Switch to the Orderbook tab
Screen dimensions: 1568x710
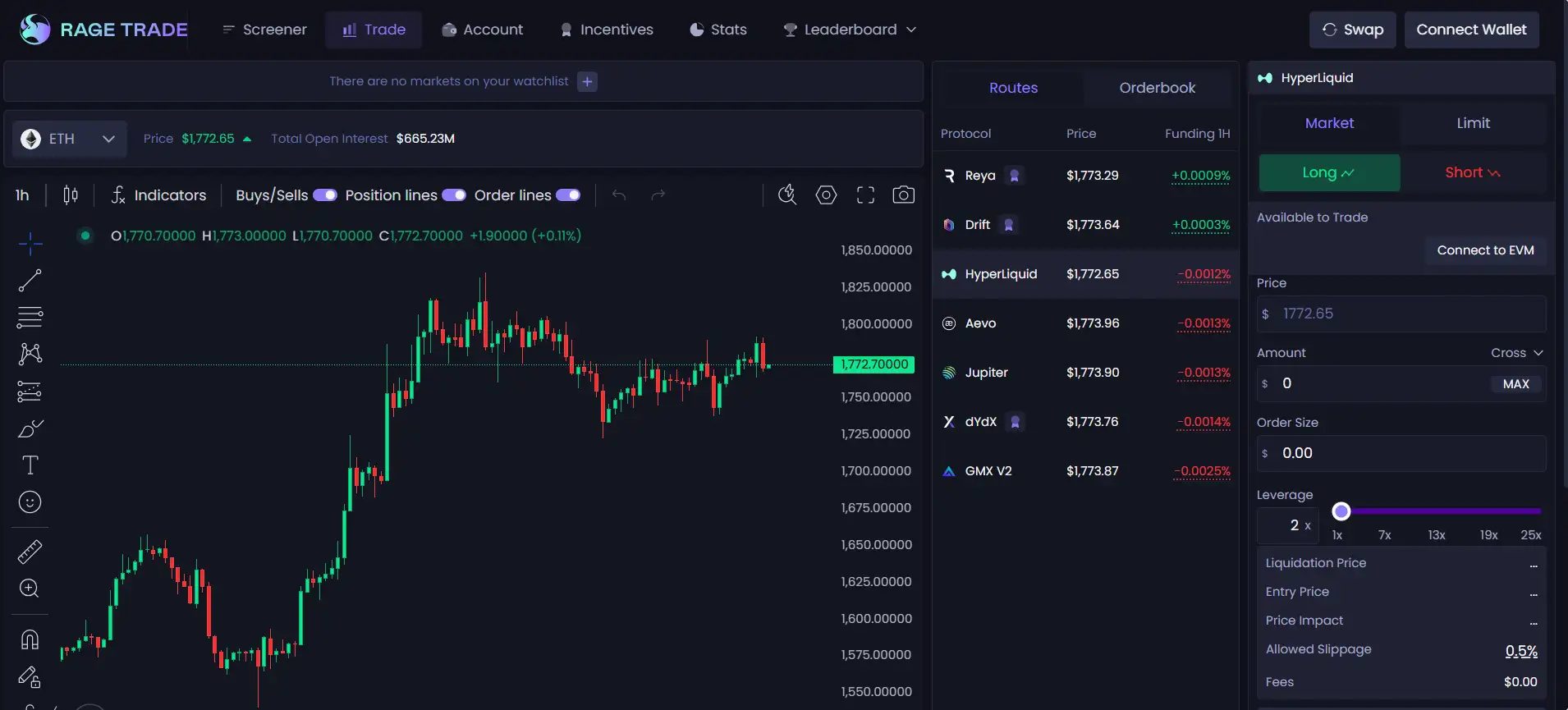point(1157,88)
